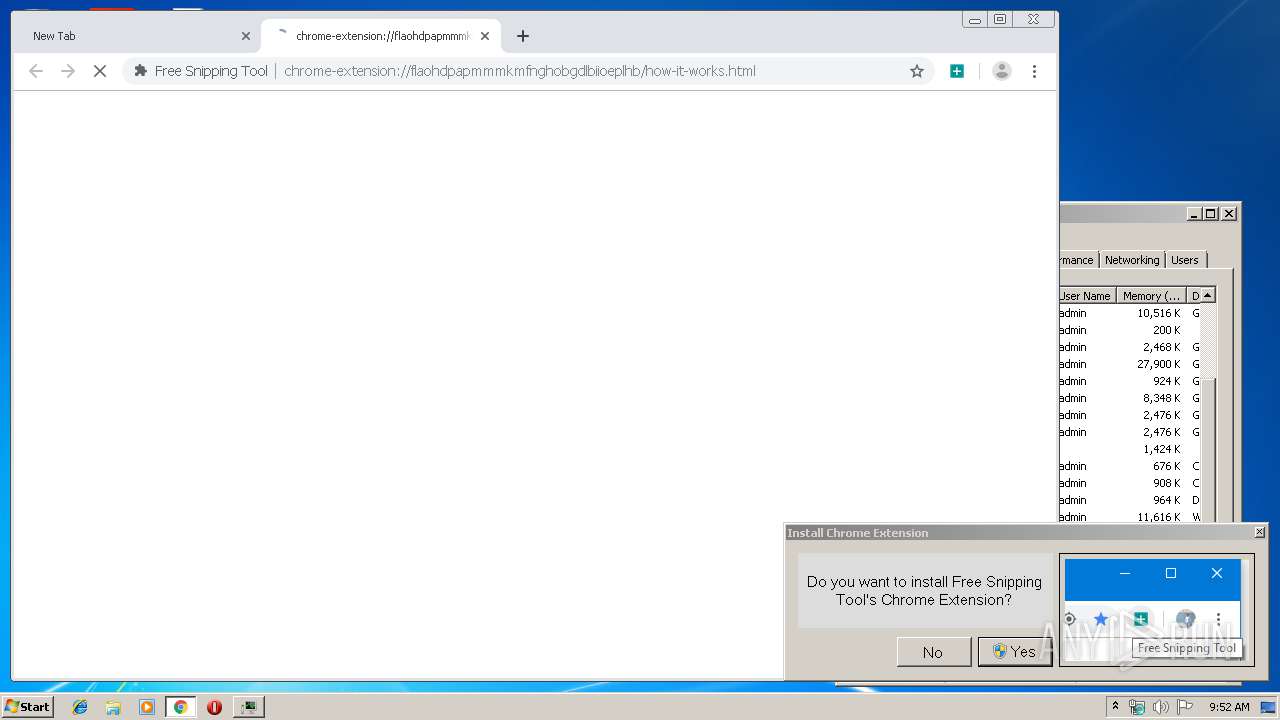Go back in Chrome history
This screenshot has height=720, width=1280.
(x=36, y=71)
